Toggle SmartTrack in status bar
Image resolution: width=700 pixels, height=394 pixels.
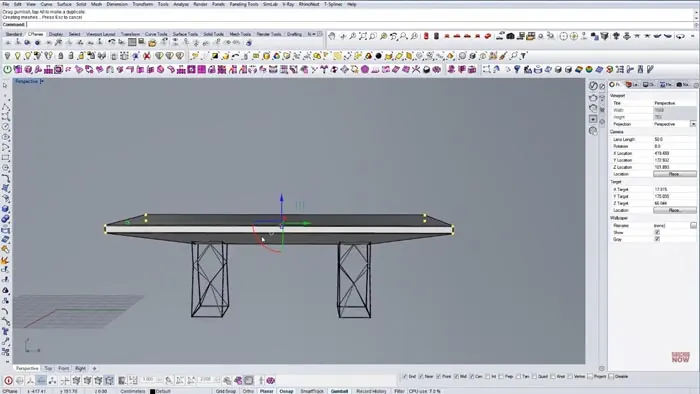pos(312,391)
